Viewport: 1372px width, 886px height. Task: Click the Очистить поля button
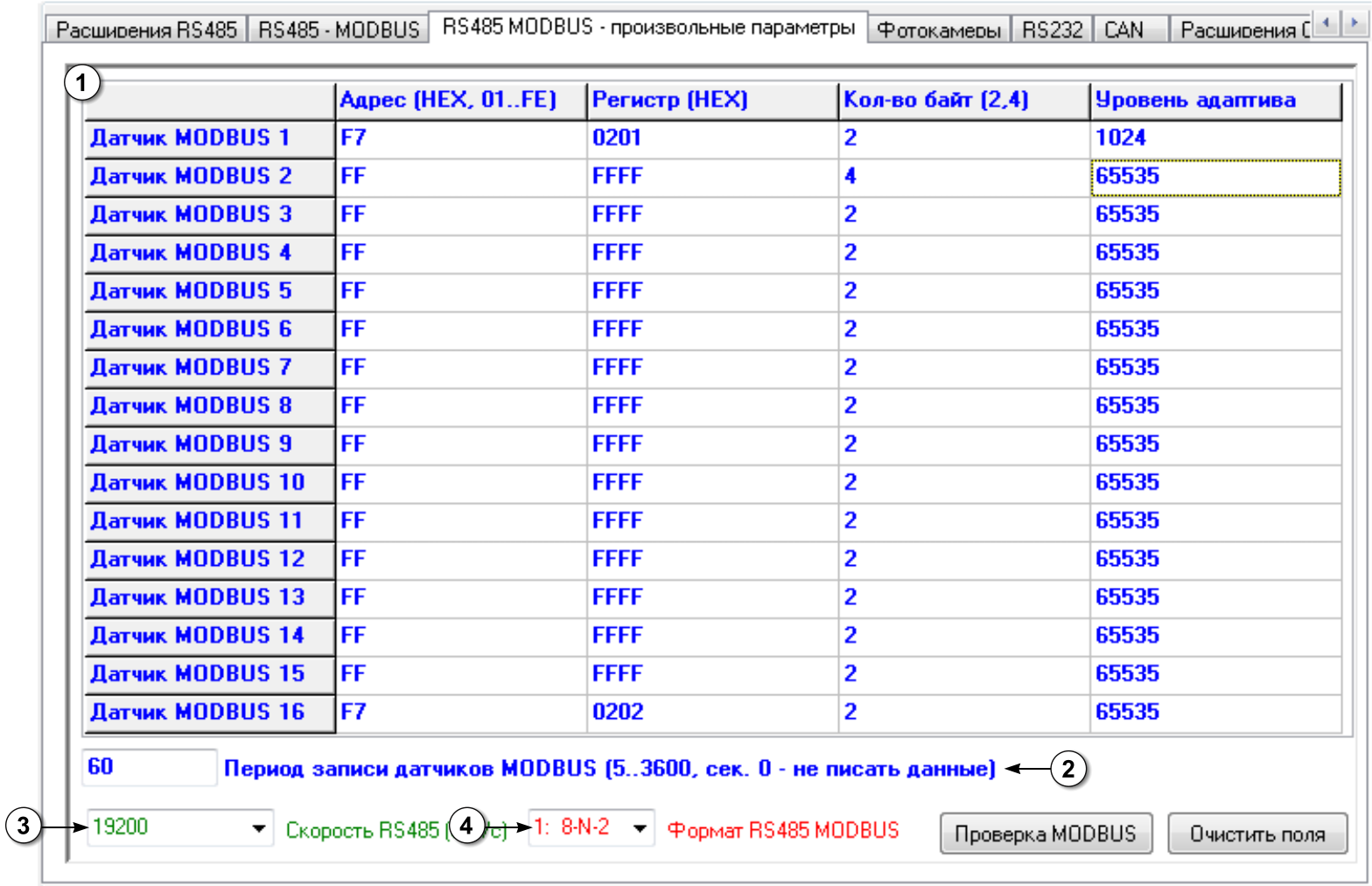[x=1257, y=834]
